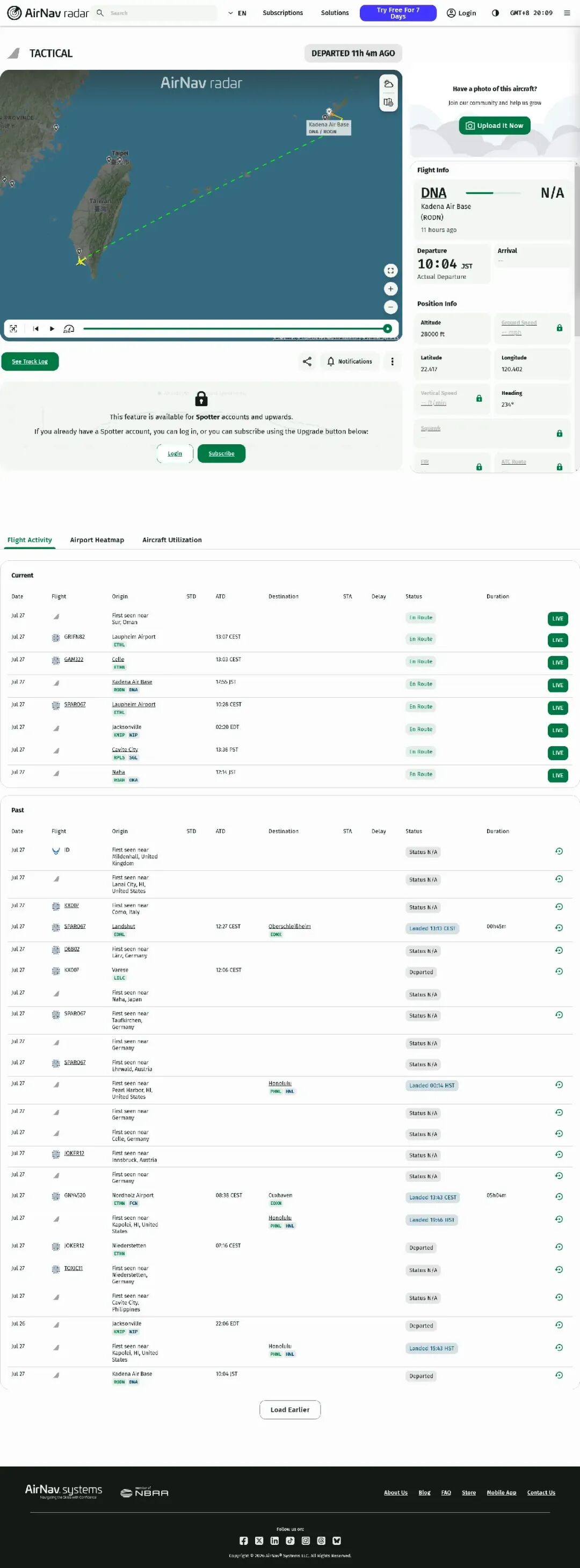Open the map layers settings icon
580x1568 pixels.
click(388, 102)
